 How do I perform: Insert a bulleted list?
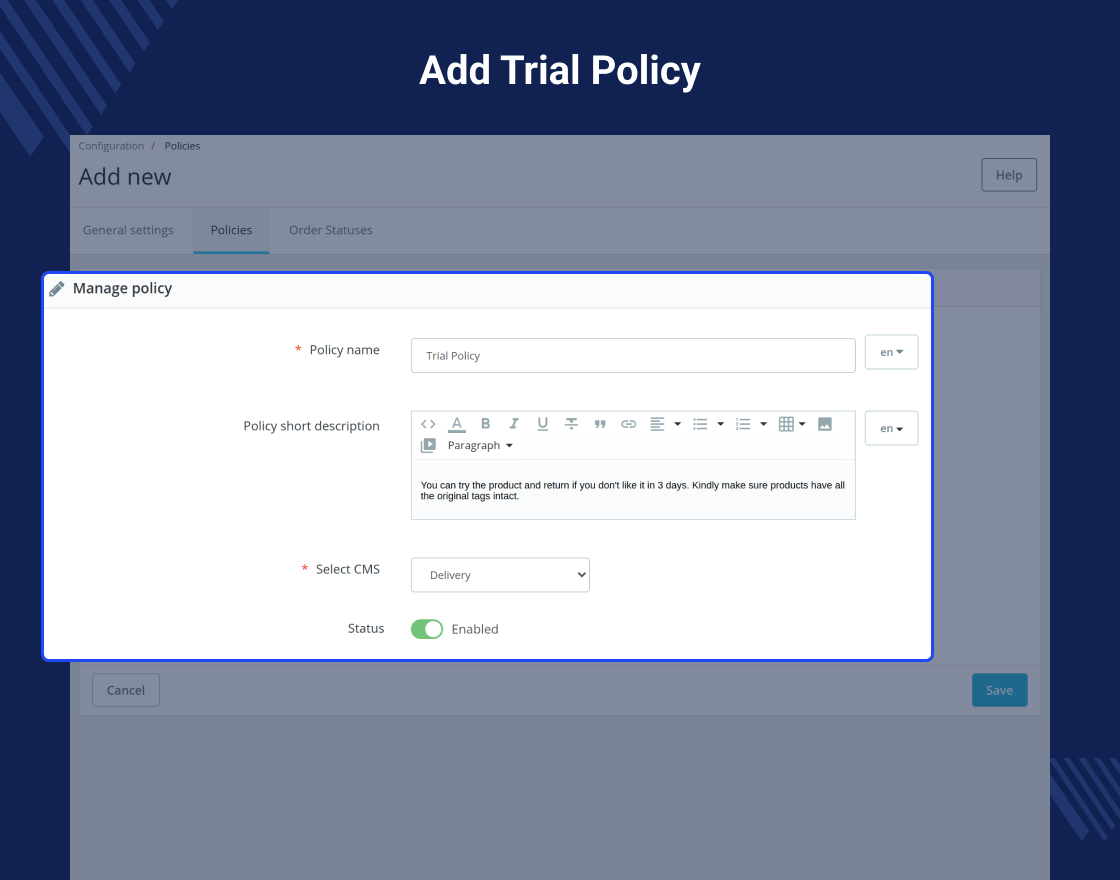[x=700, y=424]
